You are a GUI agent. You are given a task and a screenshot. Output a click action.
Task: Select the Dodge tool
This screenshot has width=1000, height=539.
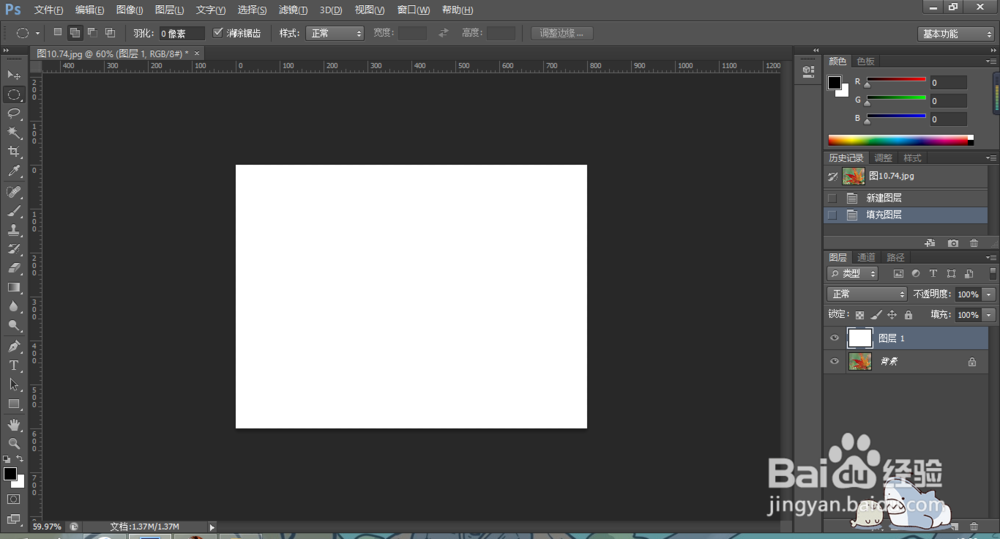(13, 326)
